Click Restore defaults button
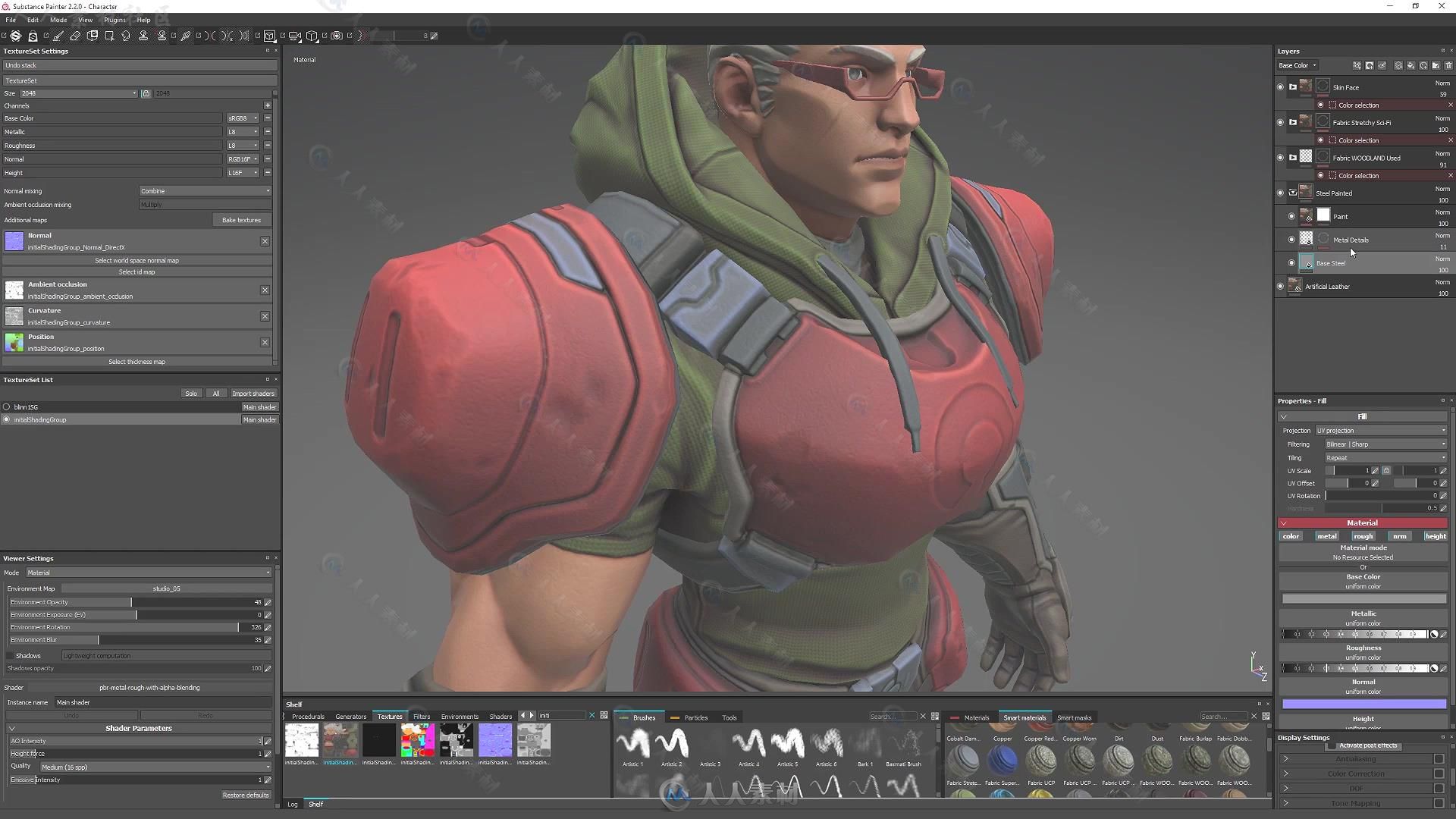This screenshot has height=819, width=1456. [246, 795]
